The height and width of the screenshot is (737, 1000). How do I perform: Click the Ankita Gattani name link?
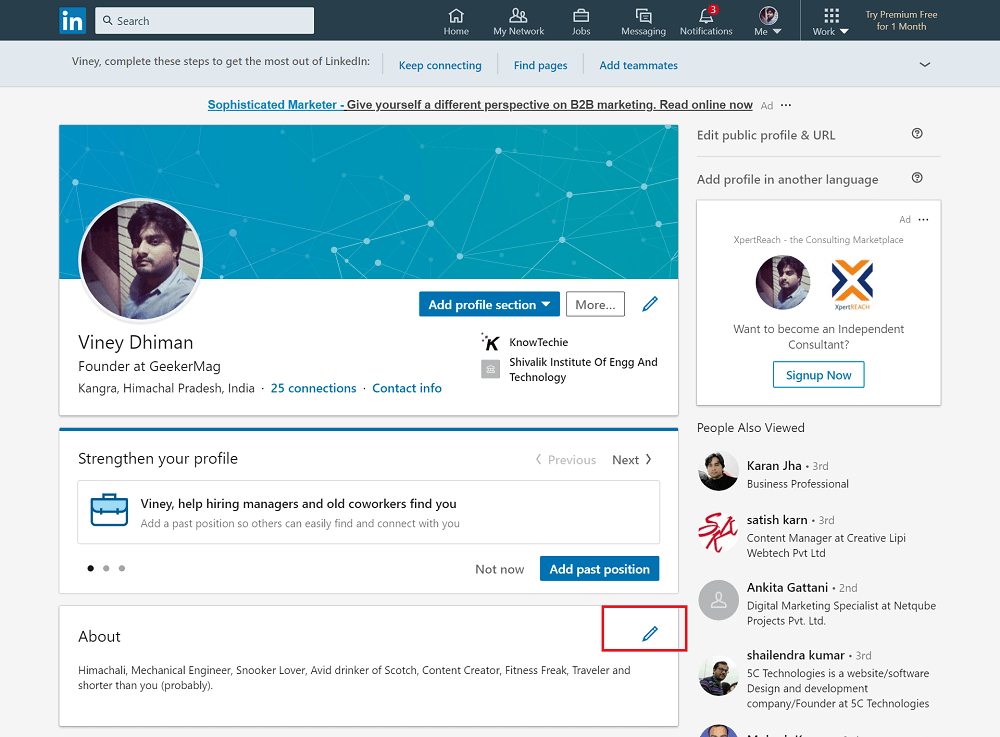click(x=787, y=587)
